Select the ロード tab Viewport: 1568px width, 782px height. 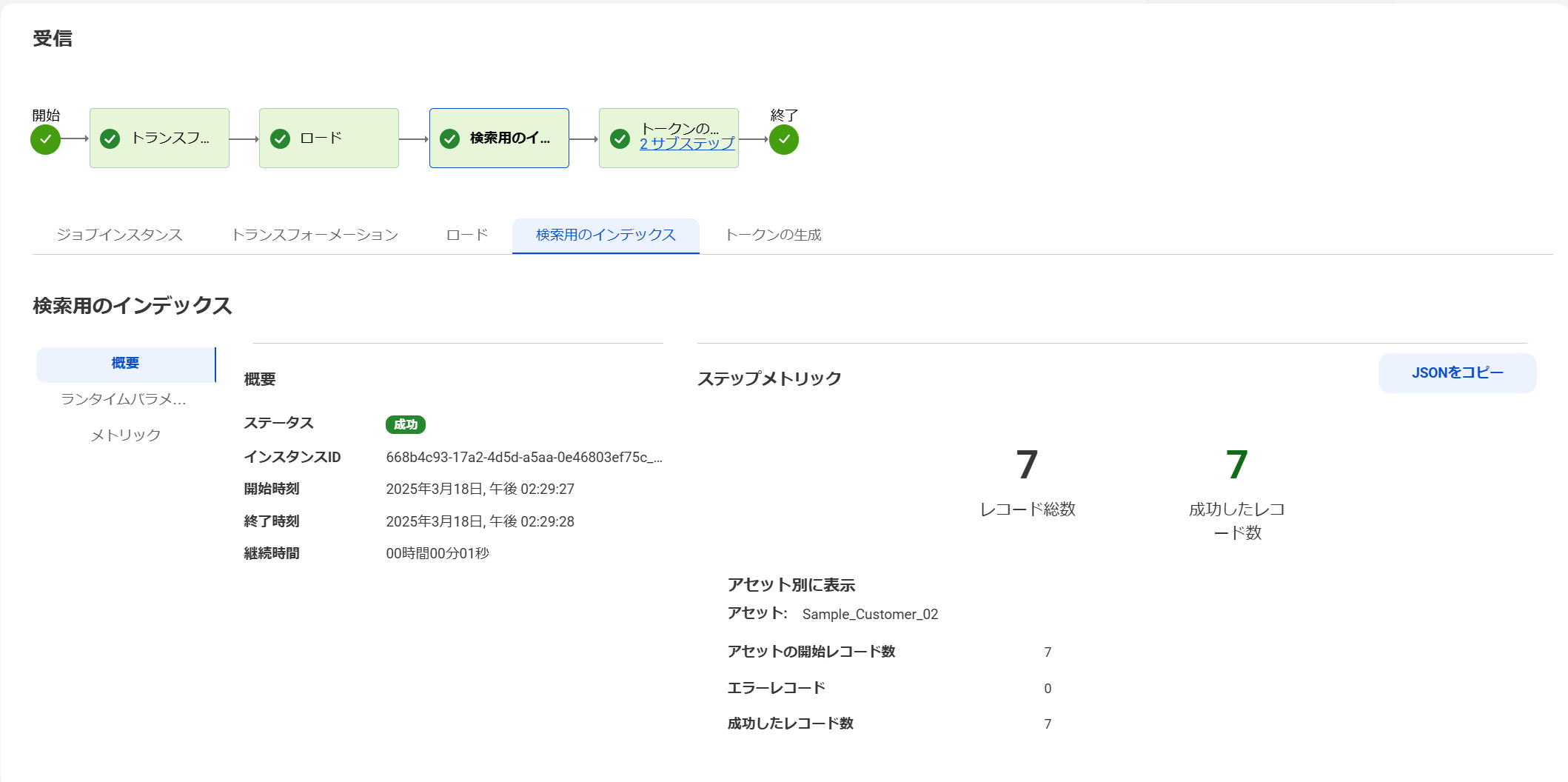click(466, 235)
